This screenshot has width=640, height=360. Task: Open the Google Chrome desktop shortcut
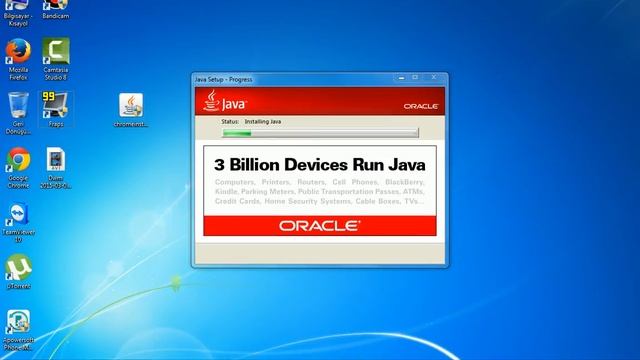pyautogui.click(x=18, y=168)
